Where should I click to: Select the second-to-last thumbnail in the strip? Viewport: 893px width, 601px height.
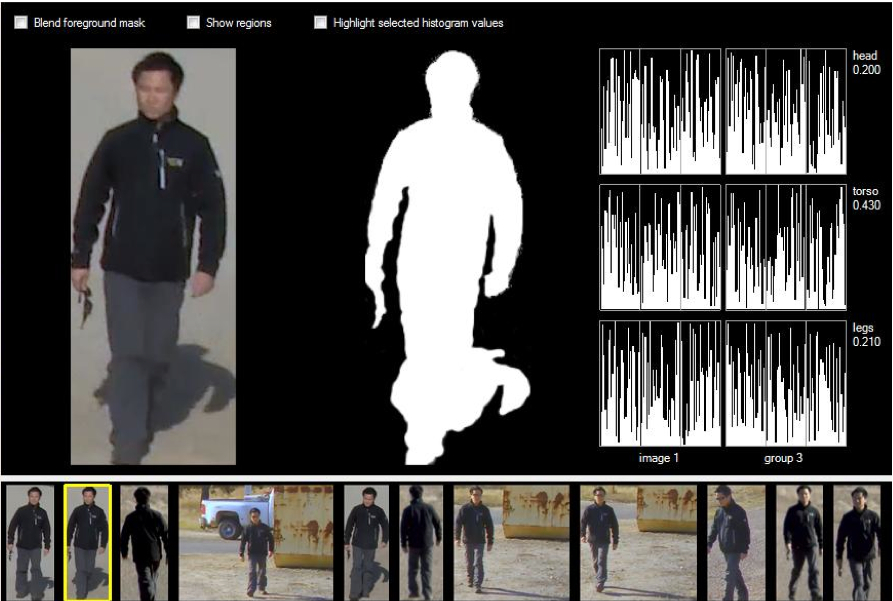click(800, 542)
